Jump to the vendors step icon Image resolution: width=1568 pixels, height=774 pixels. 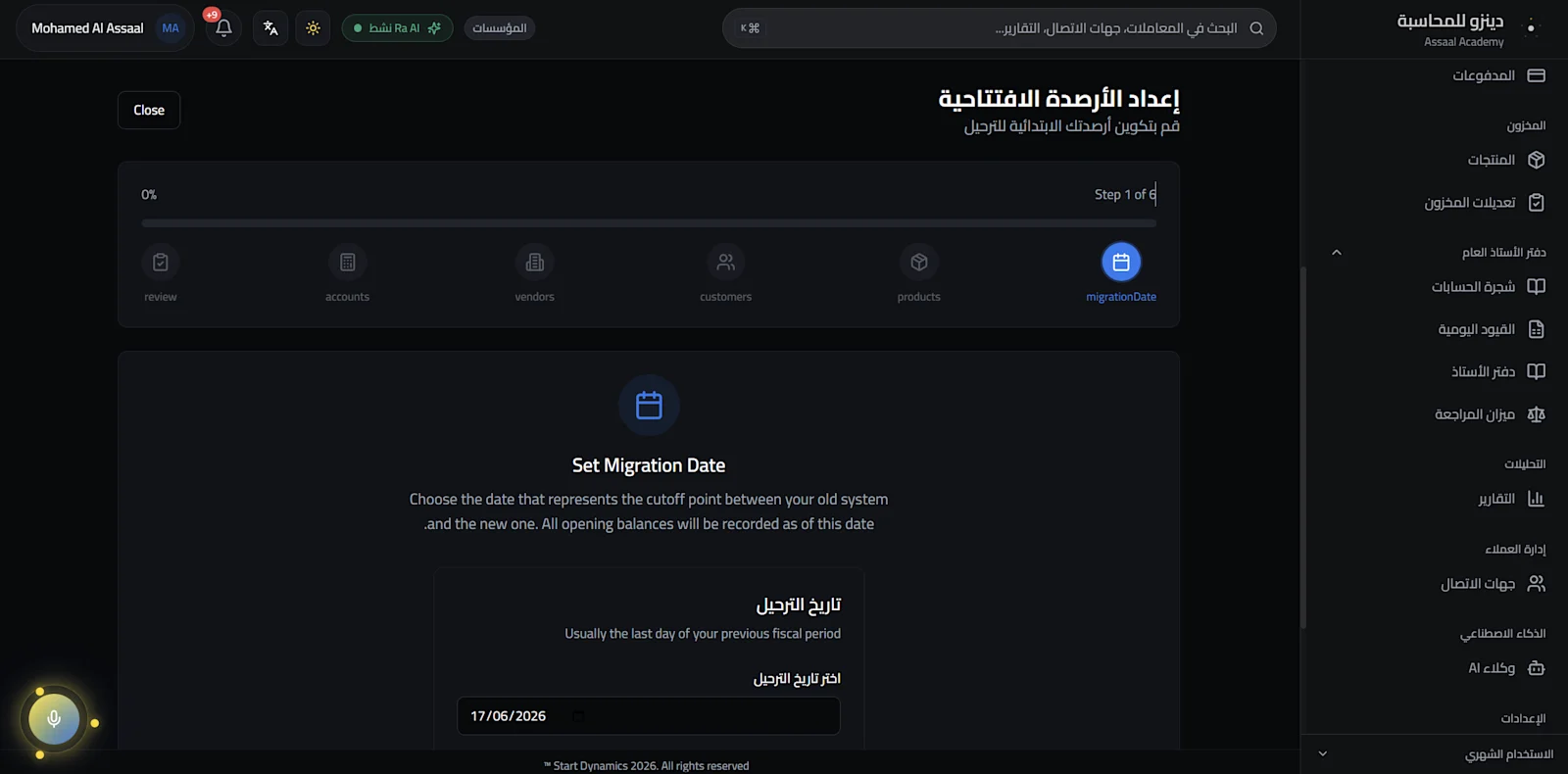[x=535, y=262]
